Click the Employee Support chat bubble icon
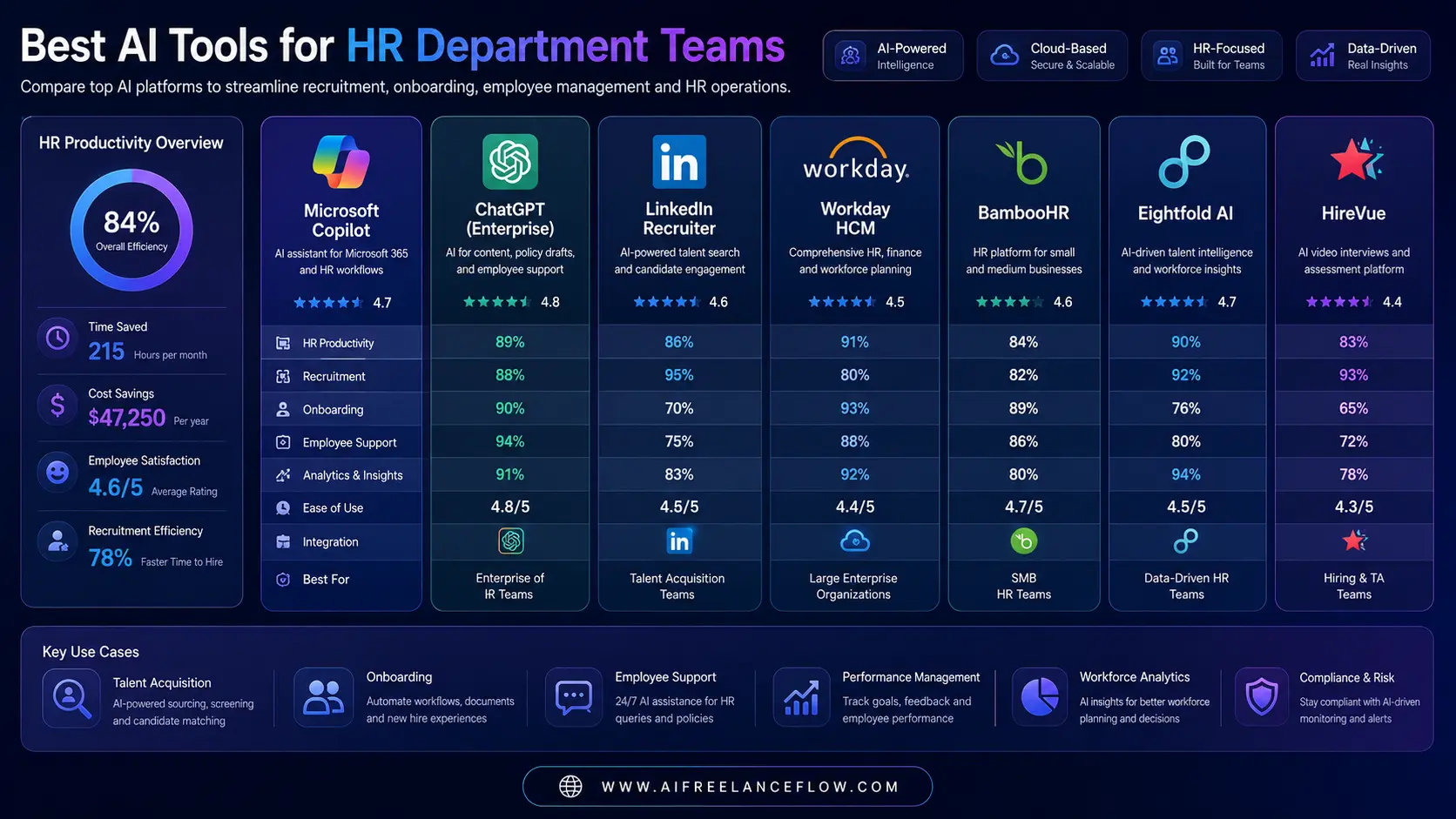The width and height of the screenshot is (1456, 819). (574, 697)
